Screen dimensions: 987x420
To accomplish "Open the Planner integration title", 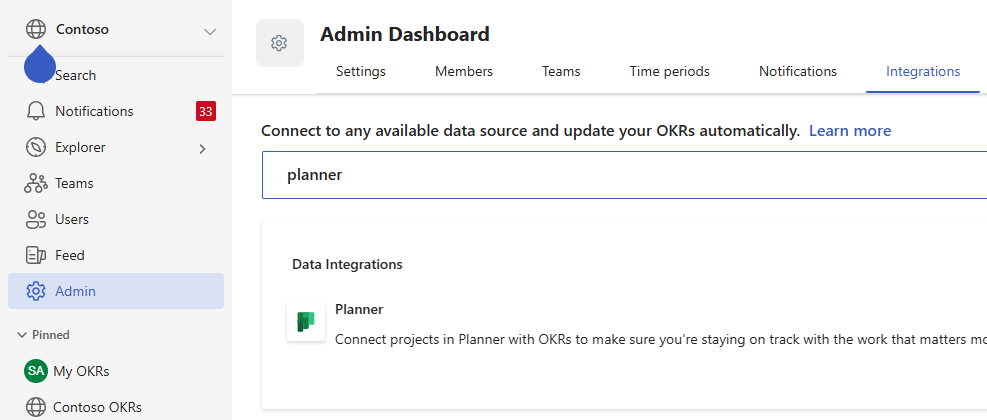I will pos(359,309).
